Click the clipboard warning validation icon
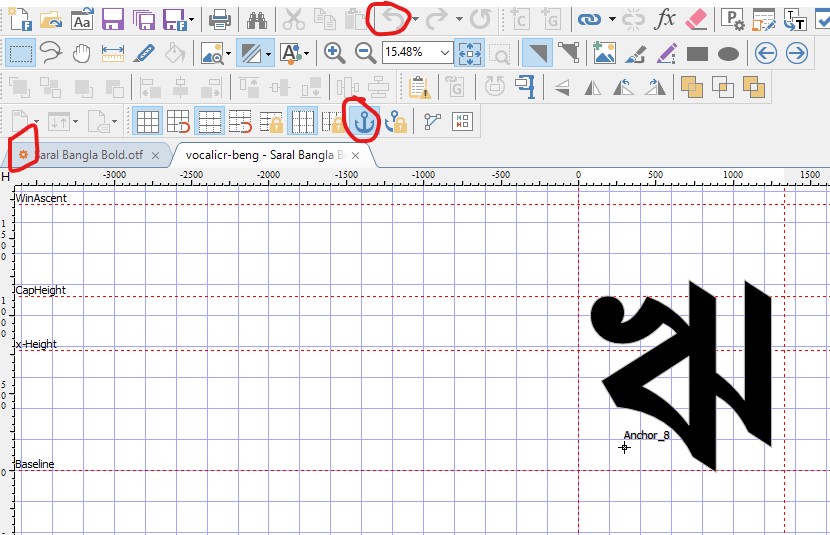The width and height of the screenshot is (830, 535). pyautogui.click(x=419, y=87)
